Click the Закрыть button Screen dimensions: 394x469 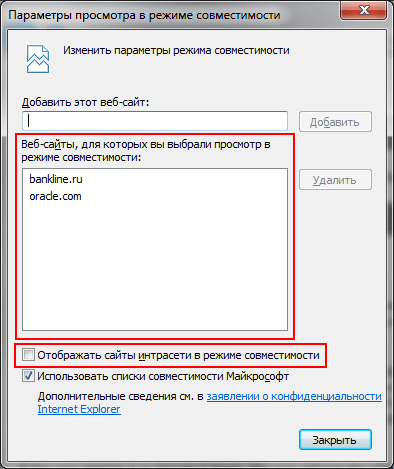[335, 440]
